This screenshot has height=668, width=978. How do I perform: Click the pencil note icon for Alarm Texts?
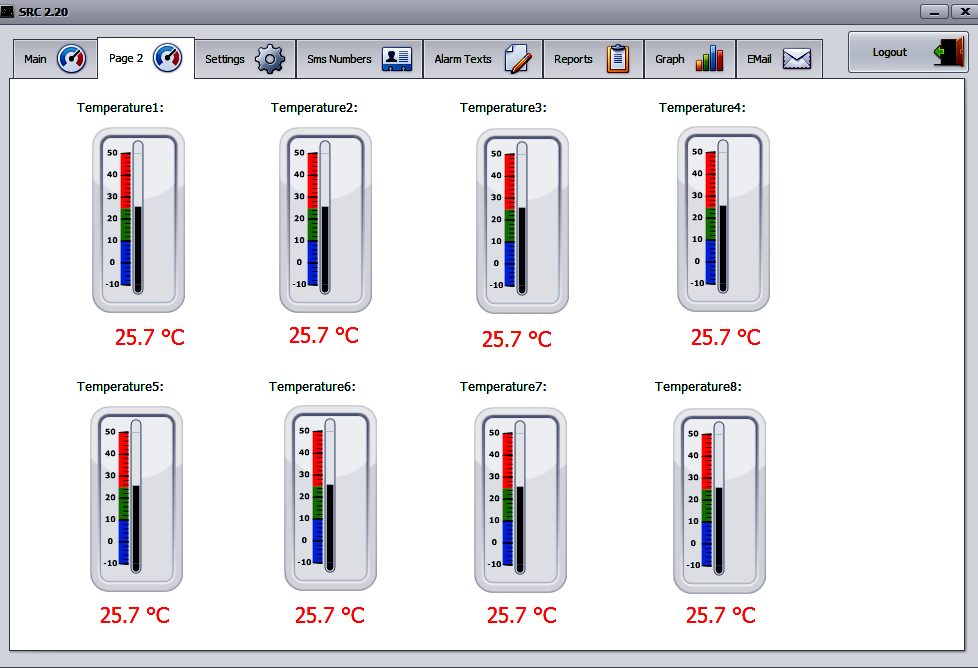point(518,59)
